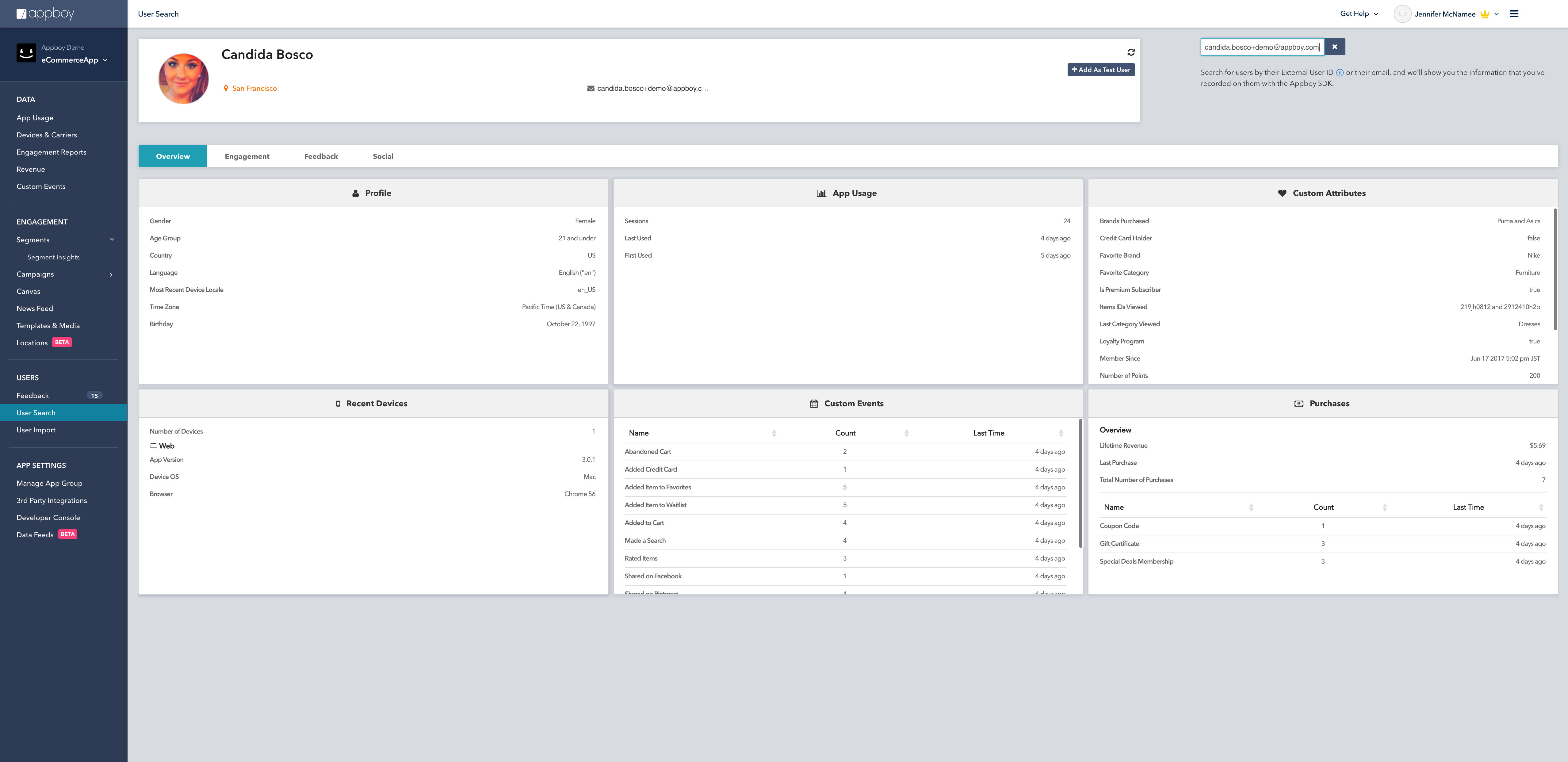This screenshot has height=762, width=1568.
Task: Click the crown icon next to Jennifer McNamee
Action: (x=1485, y=14)
